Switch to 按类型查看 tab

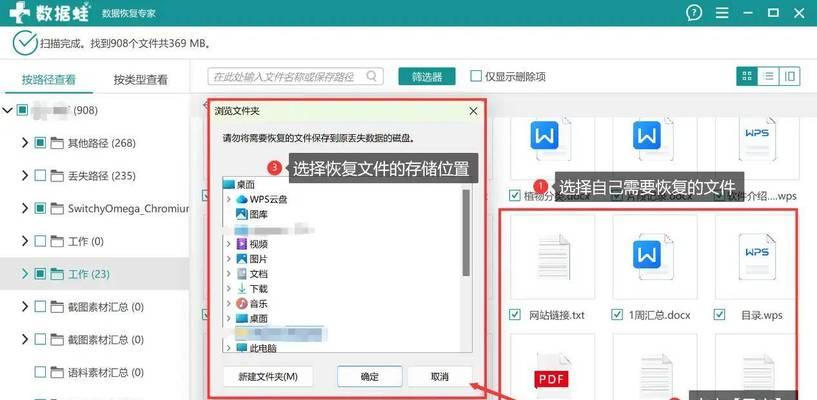pos(141,80)
